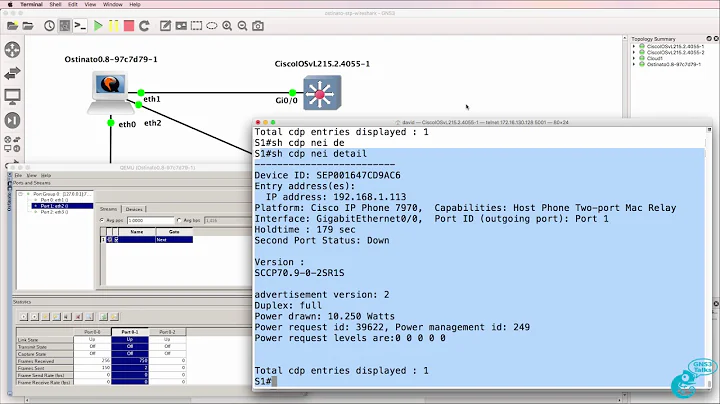
Task: Switch to the Devices tab in Ostinato
Action: point(134,209)
